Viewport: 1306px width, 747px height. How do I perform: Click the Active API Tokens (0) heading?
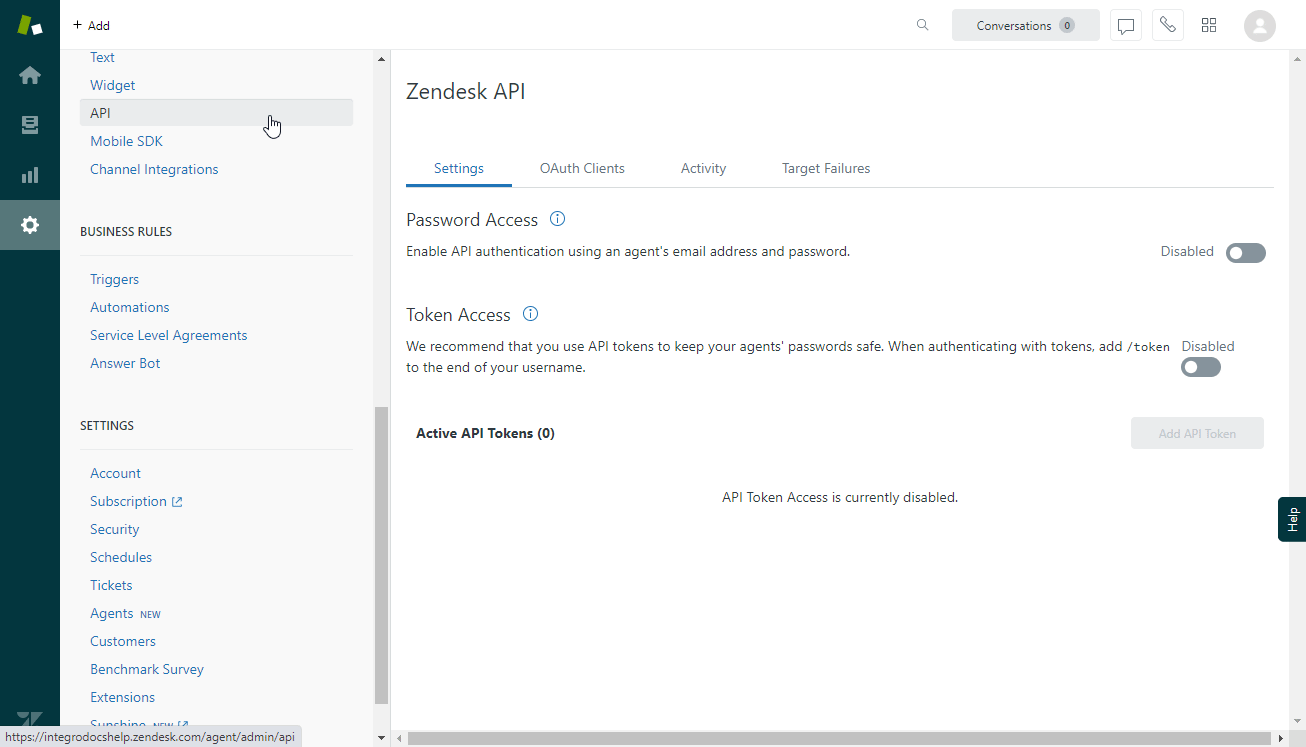[485, 434]
